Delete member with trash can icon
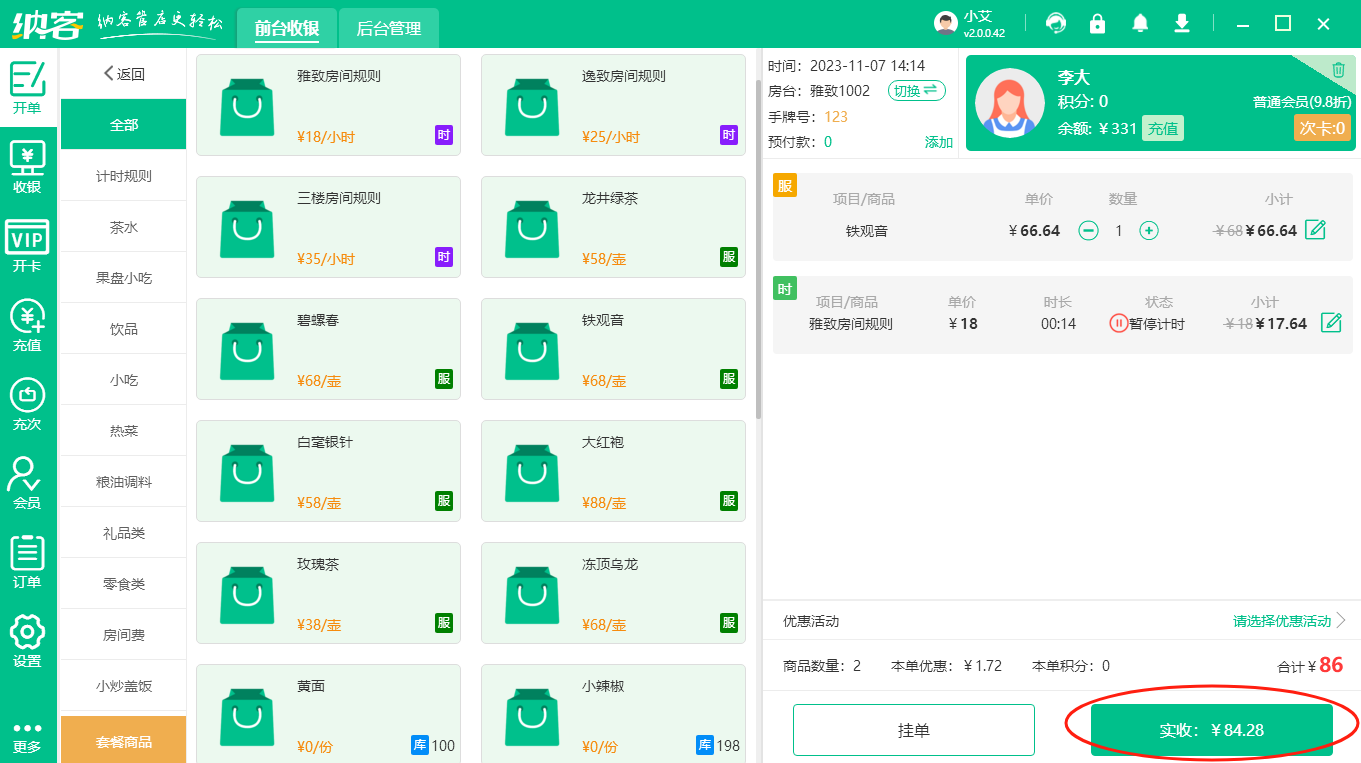This screenshot has height=763, width=1361. [x=1338, y=70]
